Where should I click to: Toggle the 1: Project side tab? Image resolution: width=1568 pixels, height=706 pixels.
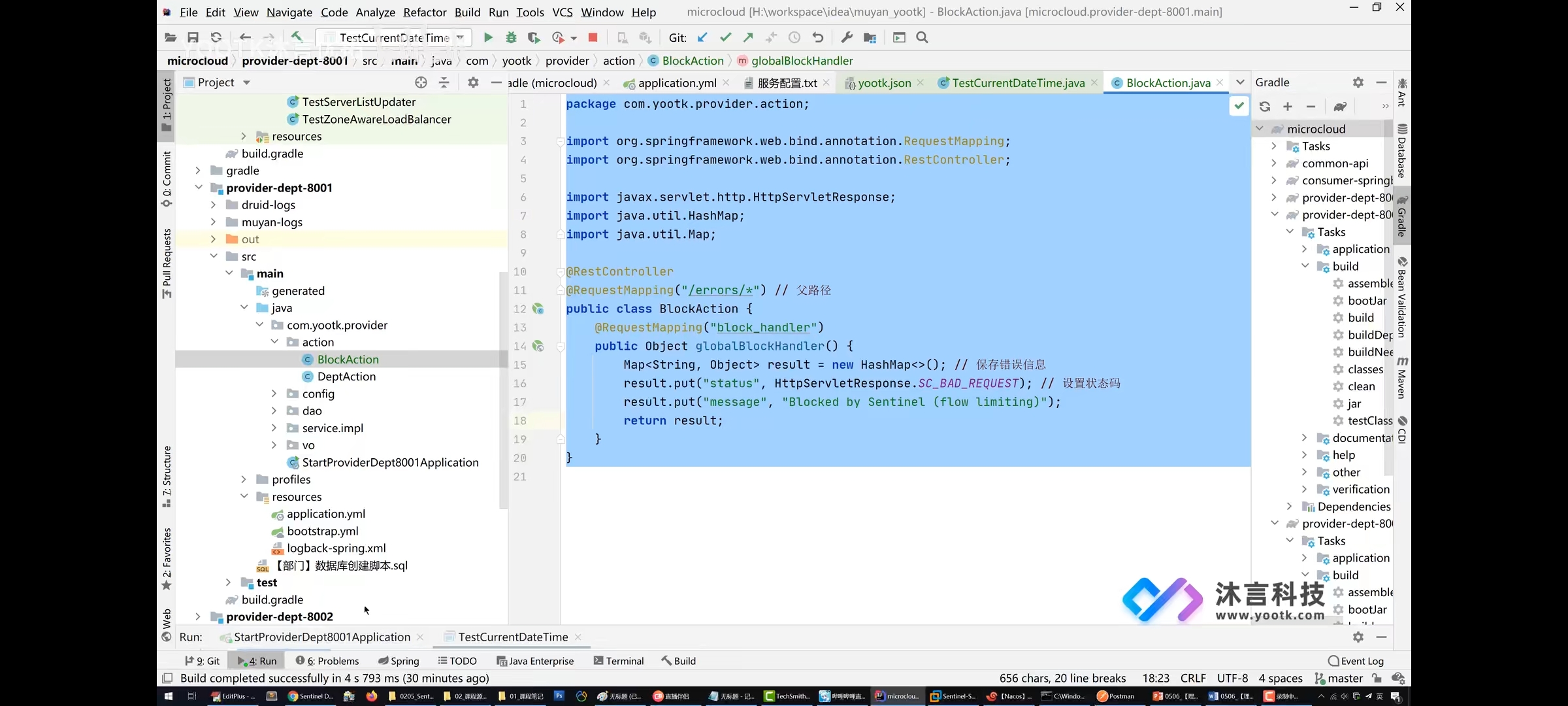(x=167, y=105)
